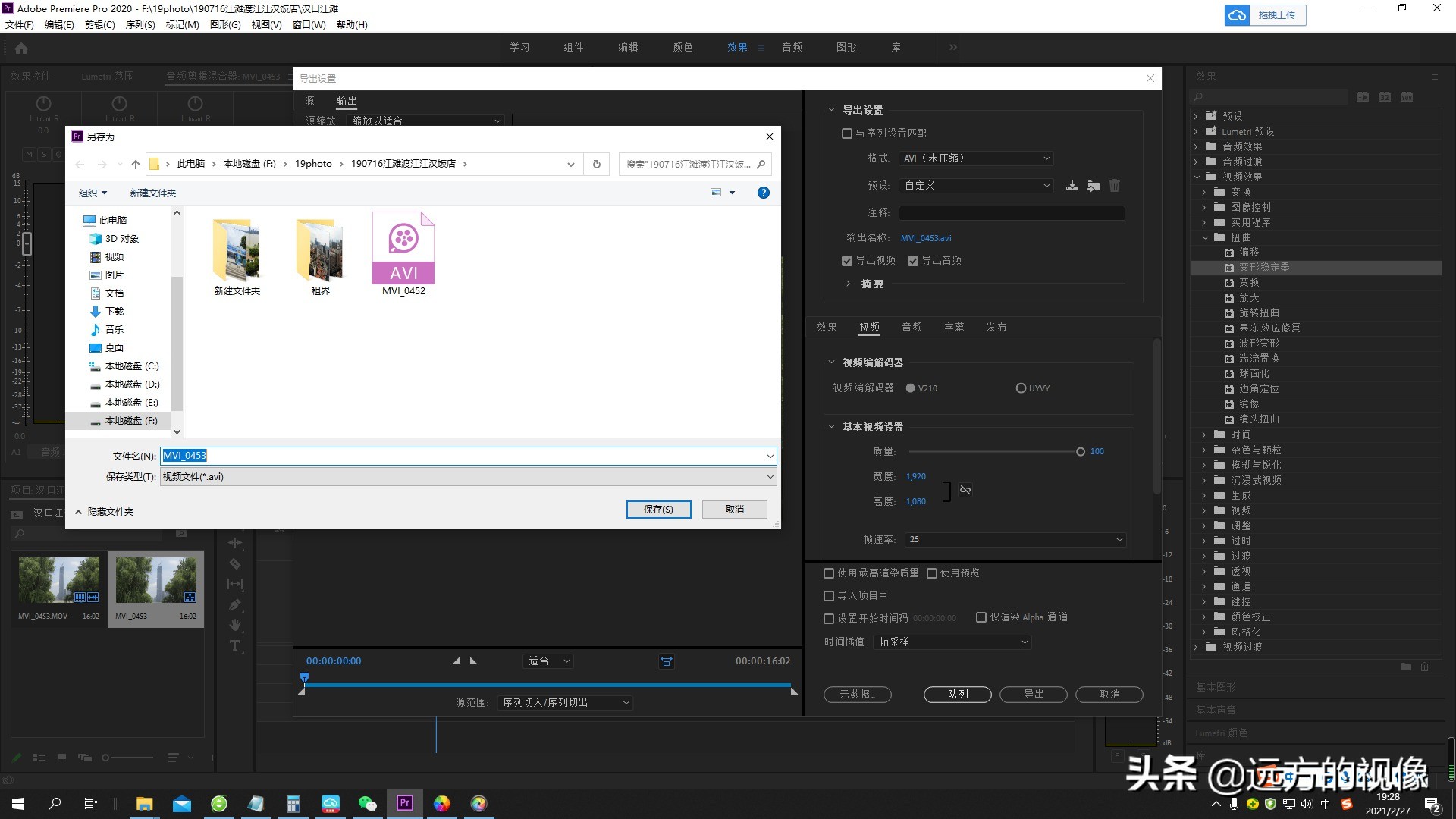This screenshot has width=1456, height=819.
Task: Switch to the 字幕 export tab
Action: [954, 328]
